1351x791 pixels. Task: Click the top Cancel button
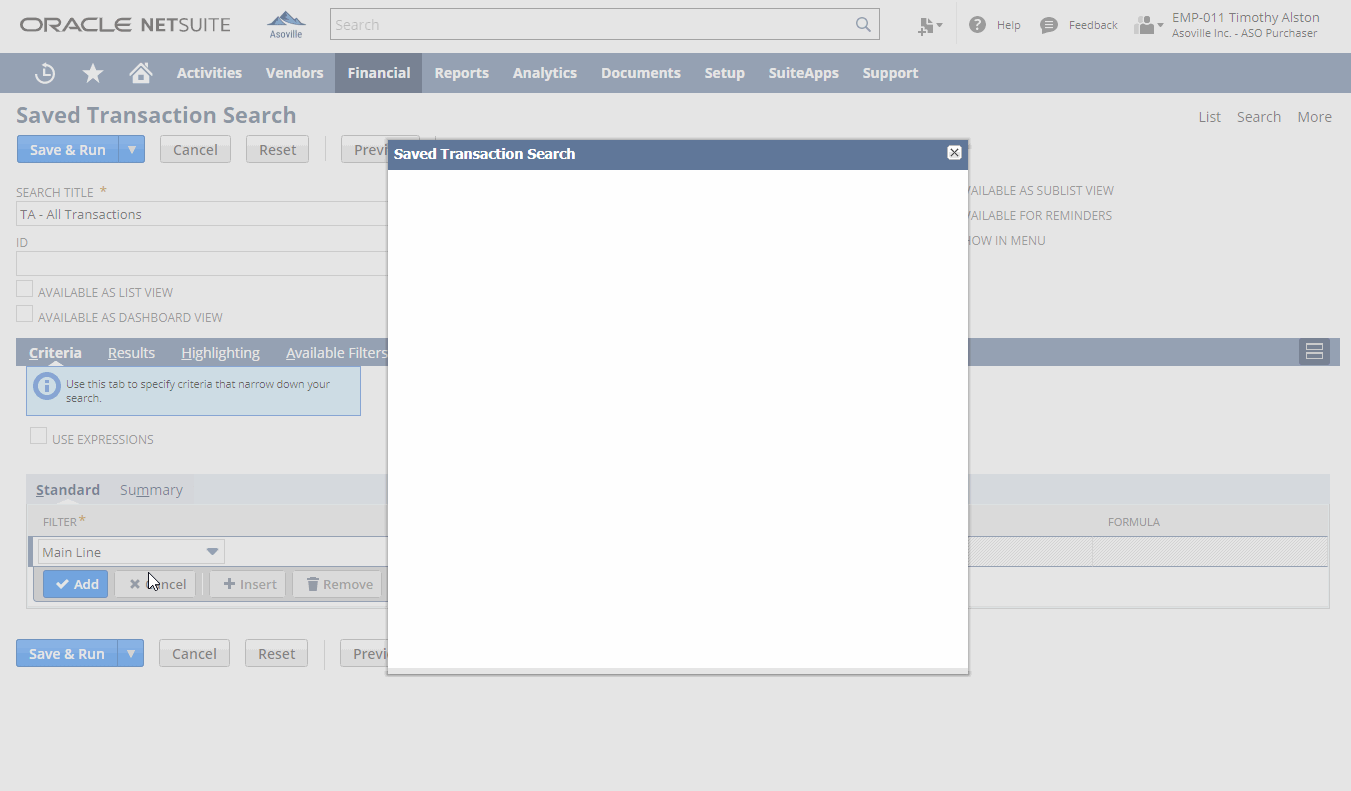[195, 150]
